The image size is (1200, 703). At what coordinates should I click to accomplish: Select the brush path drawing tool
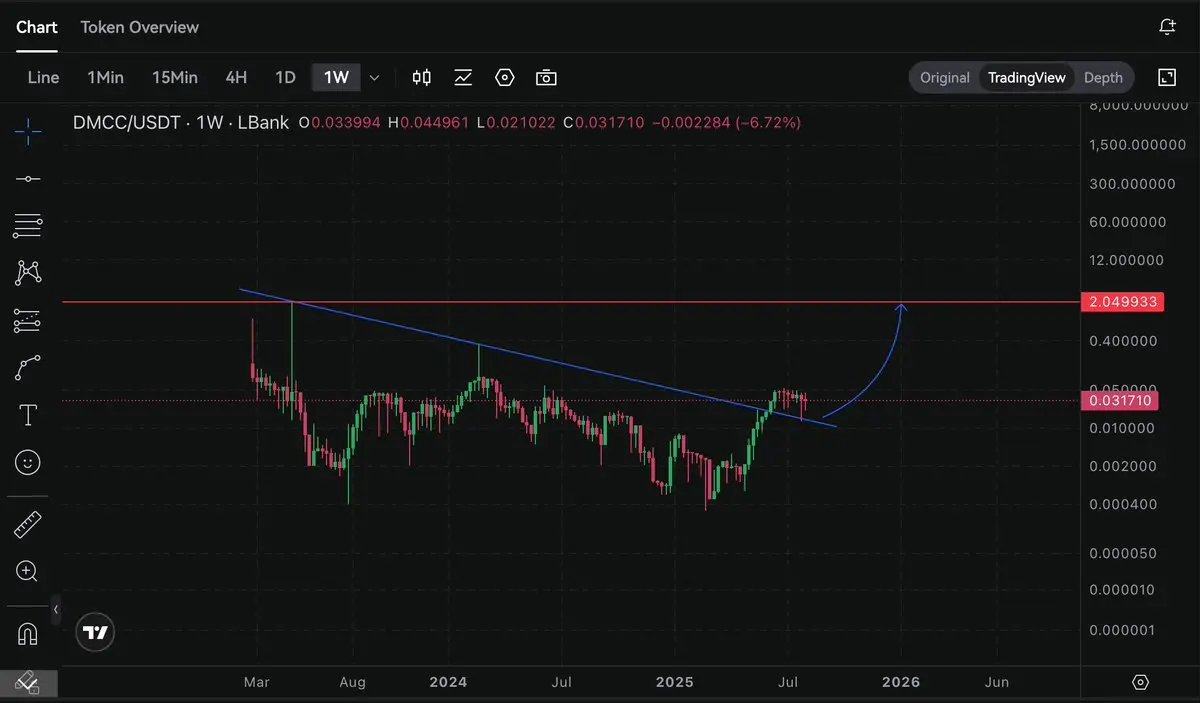[28, 368]
